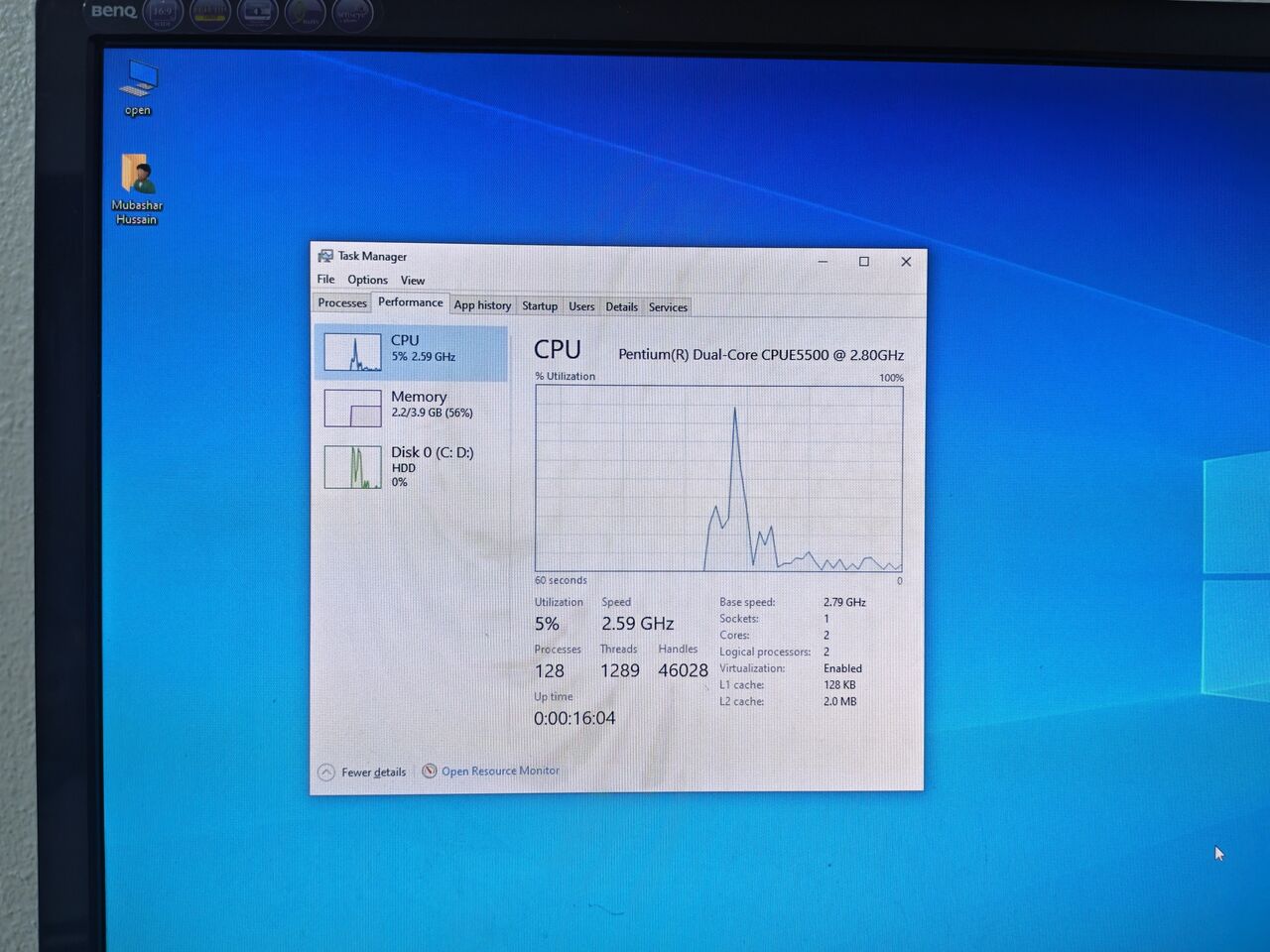Click the CPU heading in details pane

click(x=558, y=349)
